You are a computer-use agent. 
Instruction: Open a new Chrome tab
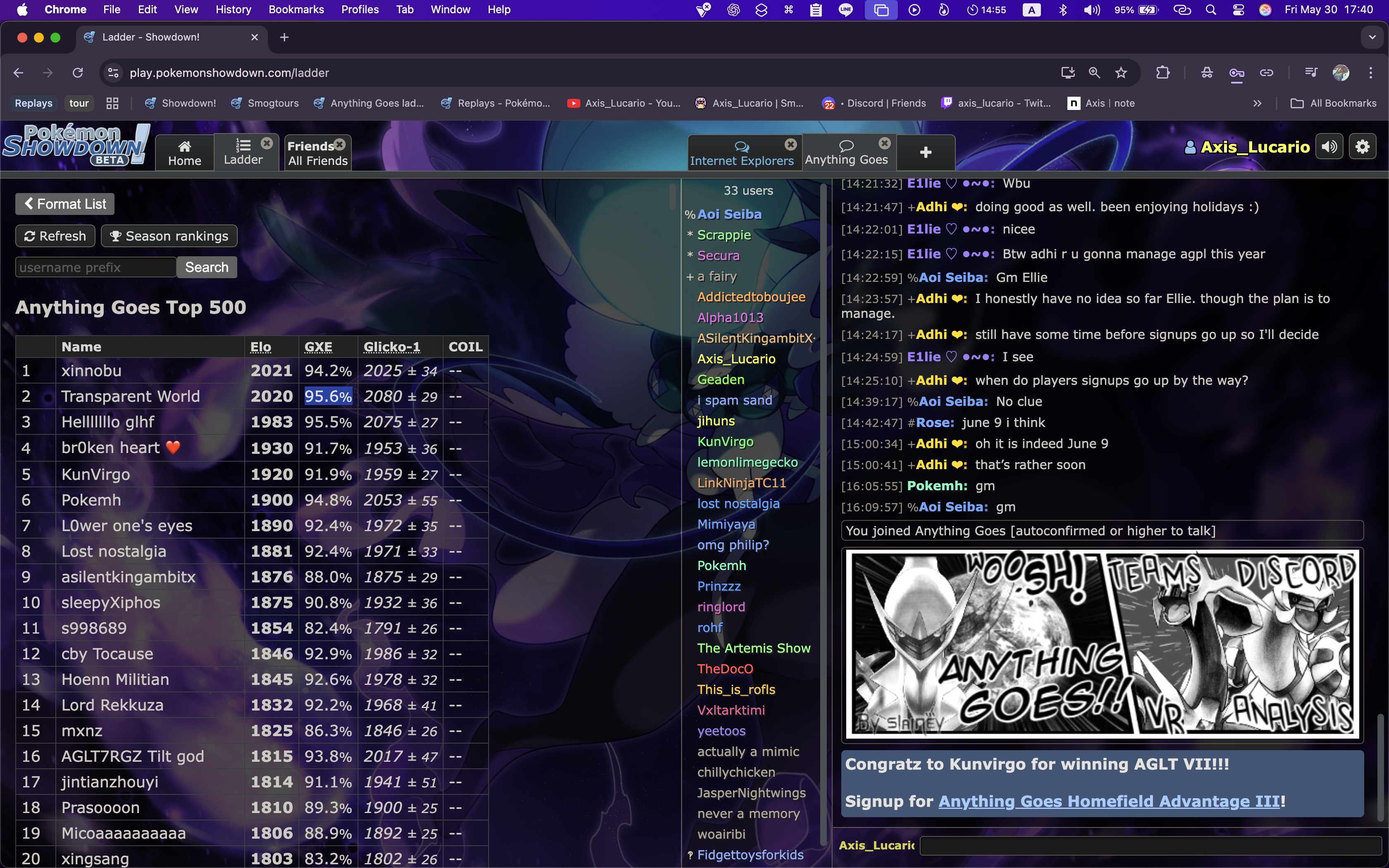(284, 37)
